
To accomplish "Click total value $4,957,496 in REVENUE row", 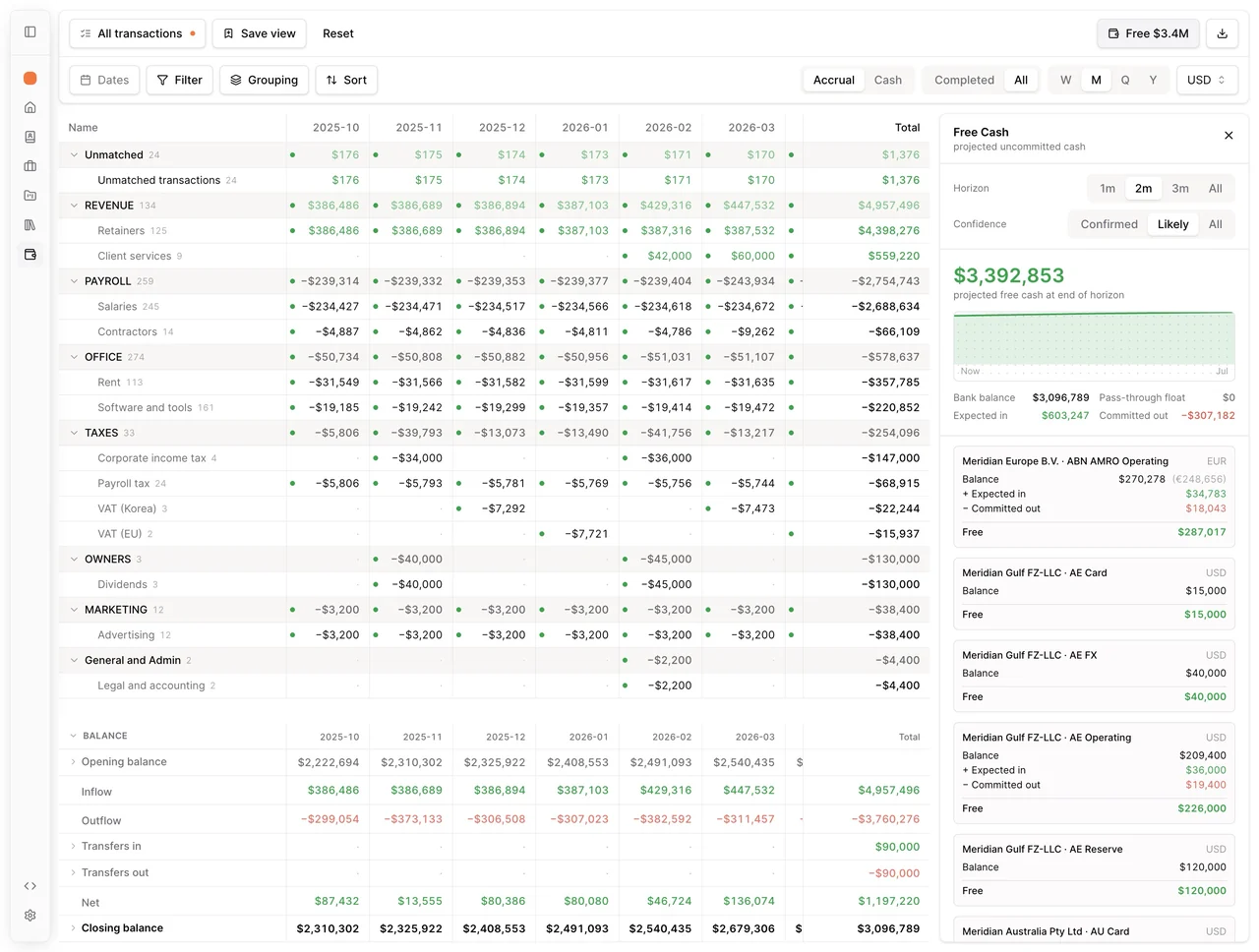I will pos(888,206).
